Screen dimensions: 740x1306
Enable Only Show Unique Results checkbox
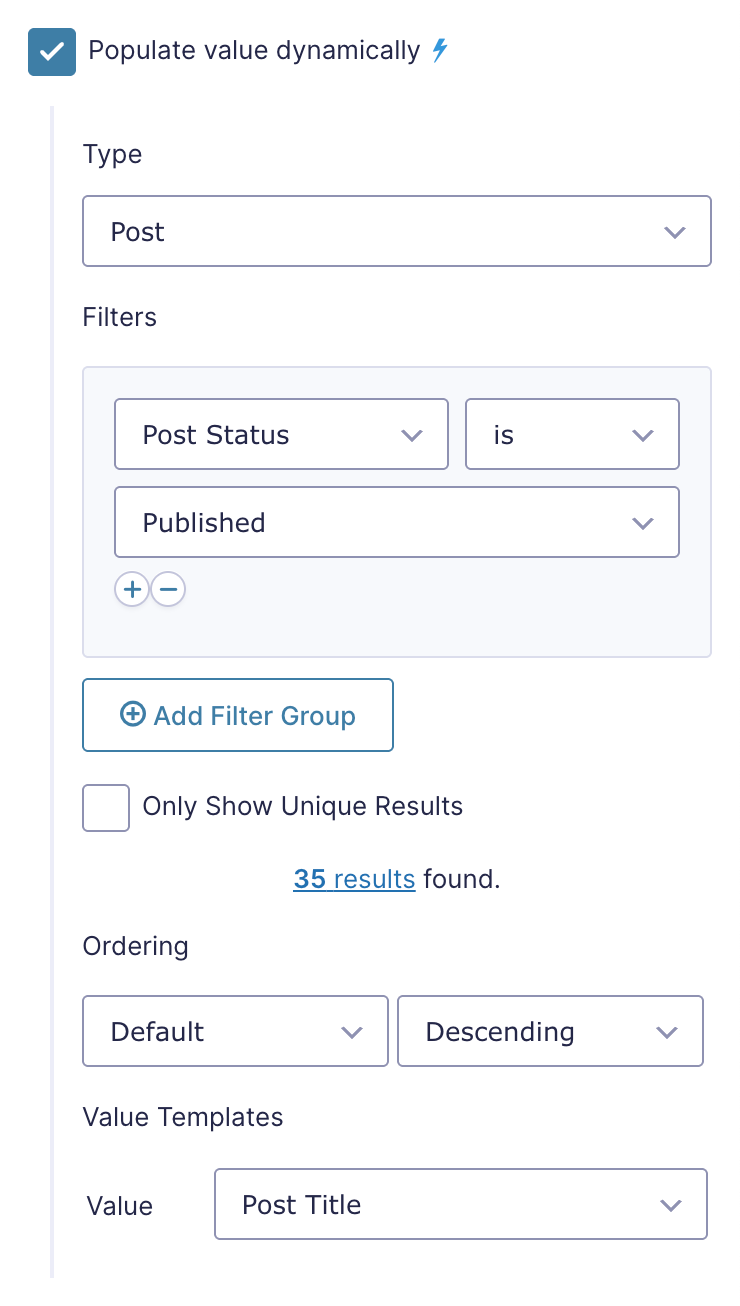tap(106, 807)
